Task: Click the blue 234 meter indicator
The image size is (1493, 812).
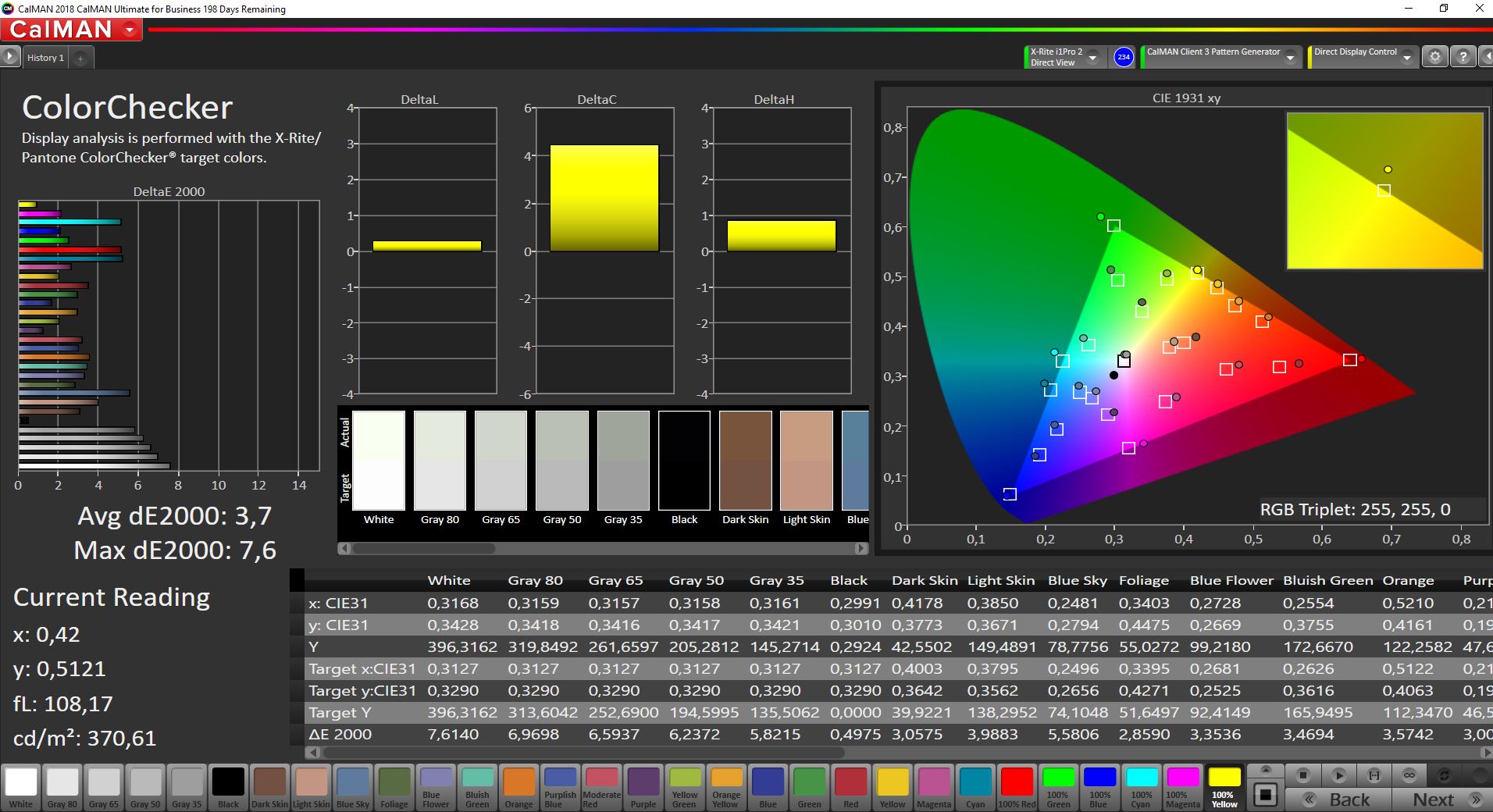Action: [x=1123, y=57]
